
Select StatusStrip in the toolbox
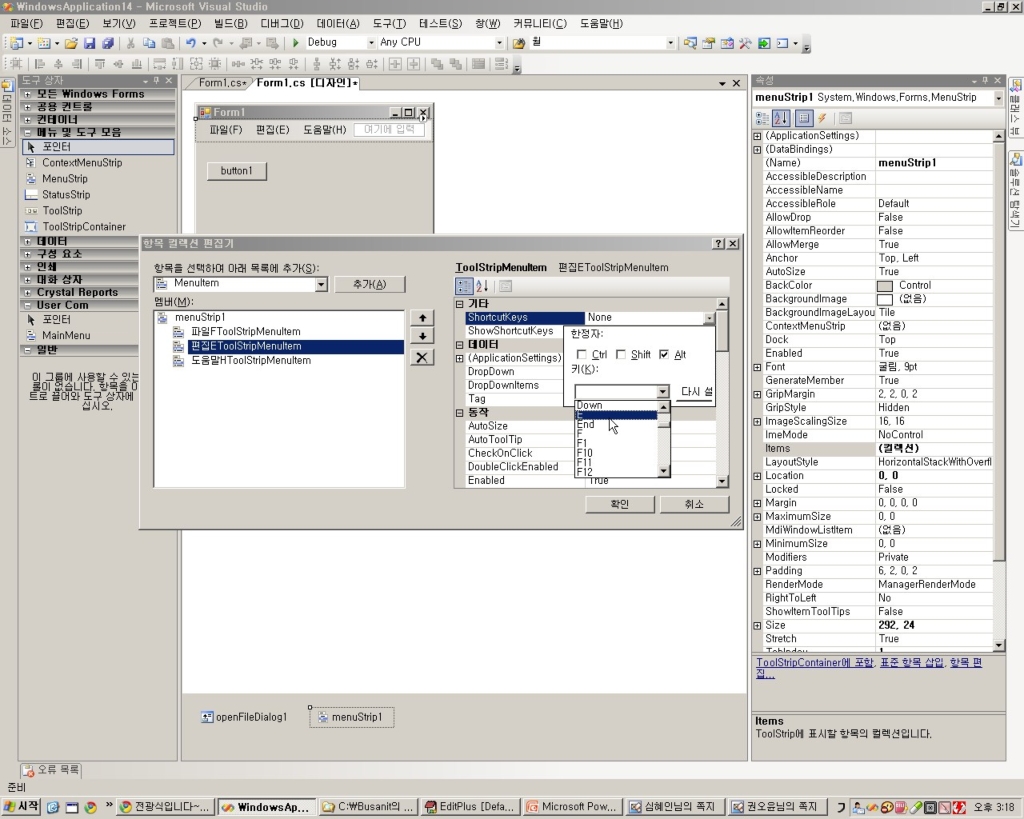[66, 195]
